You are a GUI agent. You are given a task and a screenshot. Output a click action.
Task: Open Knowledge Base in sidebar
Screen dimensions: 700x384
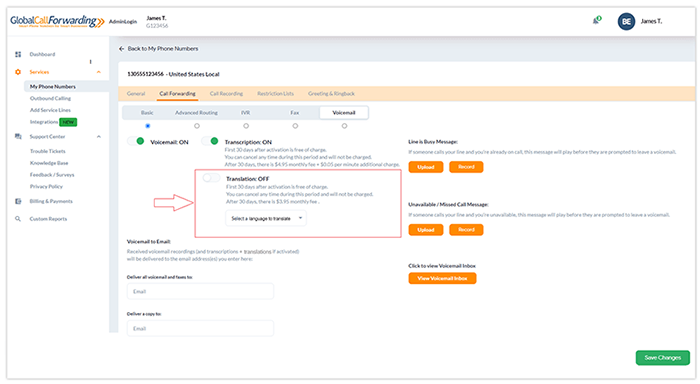point(49,163)
